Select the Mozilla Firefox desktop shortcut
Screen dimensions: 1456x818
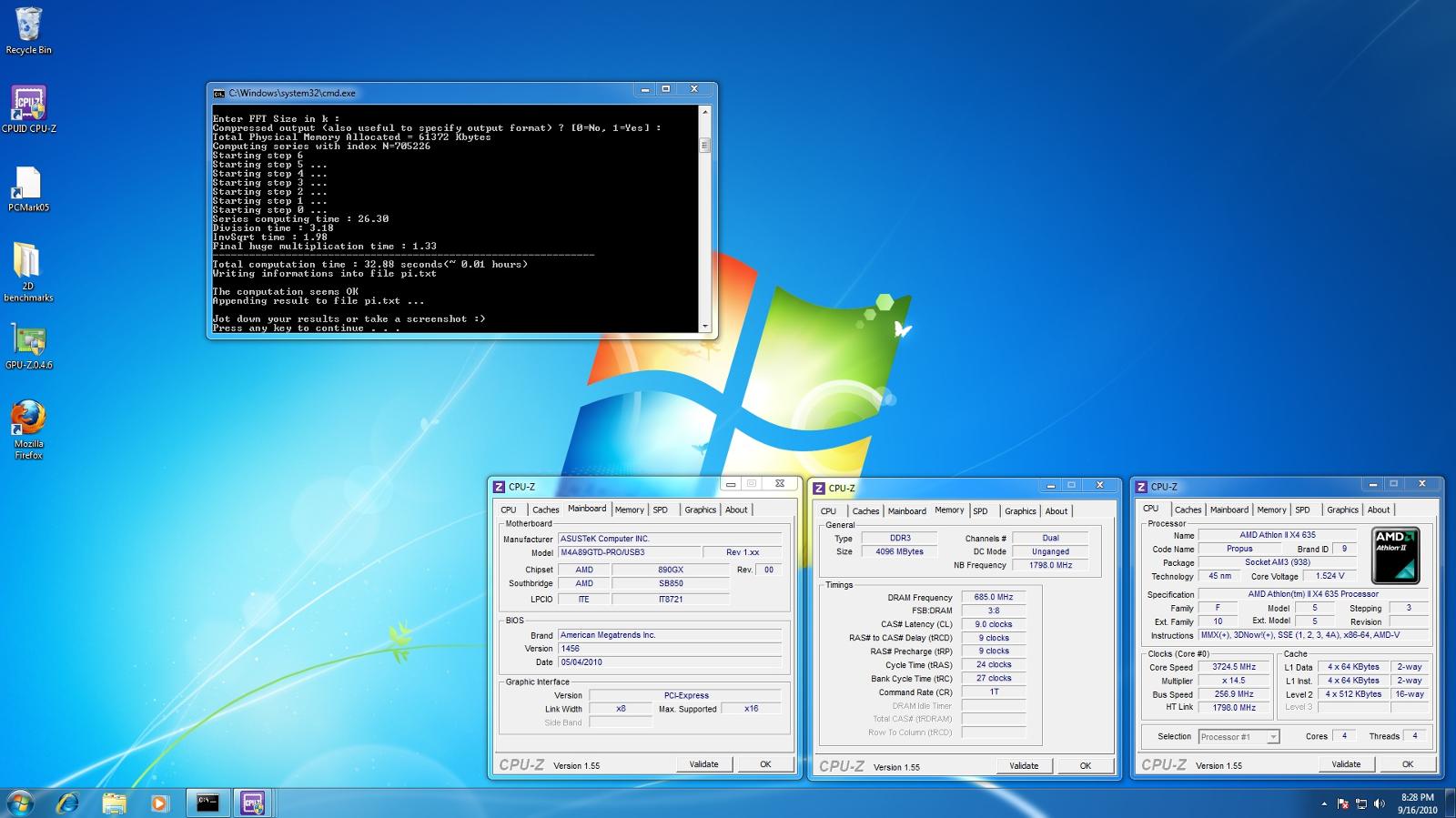click(28, 430)
